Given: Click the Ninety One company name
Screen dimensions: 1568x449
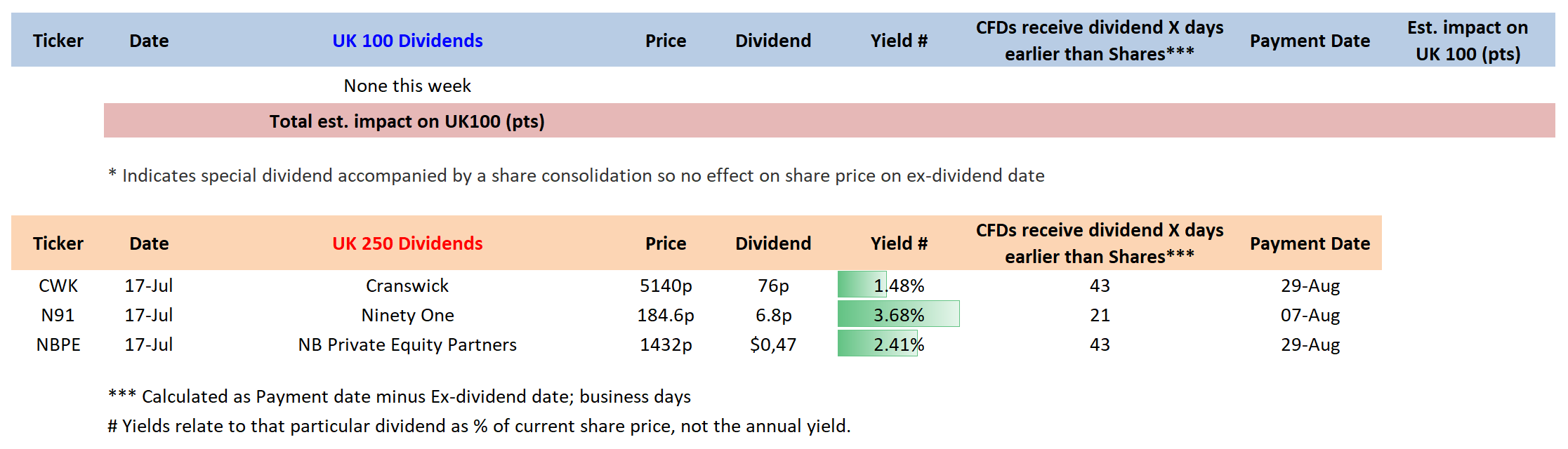Looking at the screenshot, I should coord(407,315).
